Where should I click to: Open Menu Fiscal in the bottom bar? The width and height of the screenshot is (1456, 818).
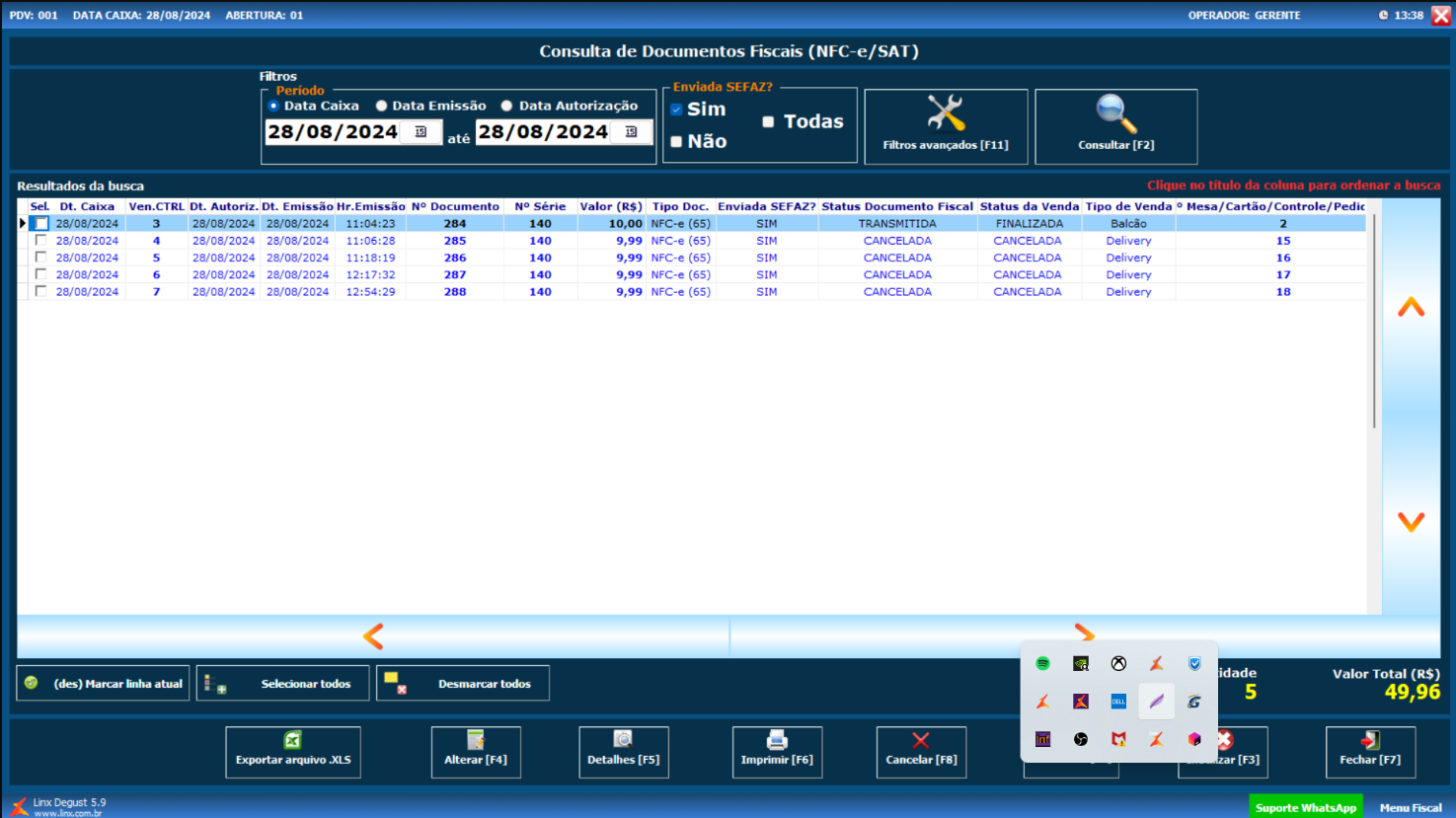pos(1410,807)
